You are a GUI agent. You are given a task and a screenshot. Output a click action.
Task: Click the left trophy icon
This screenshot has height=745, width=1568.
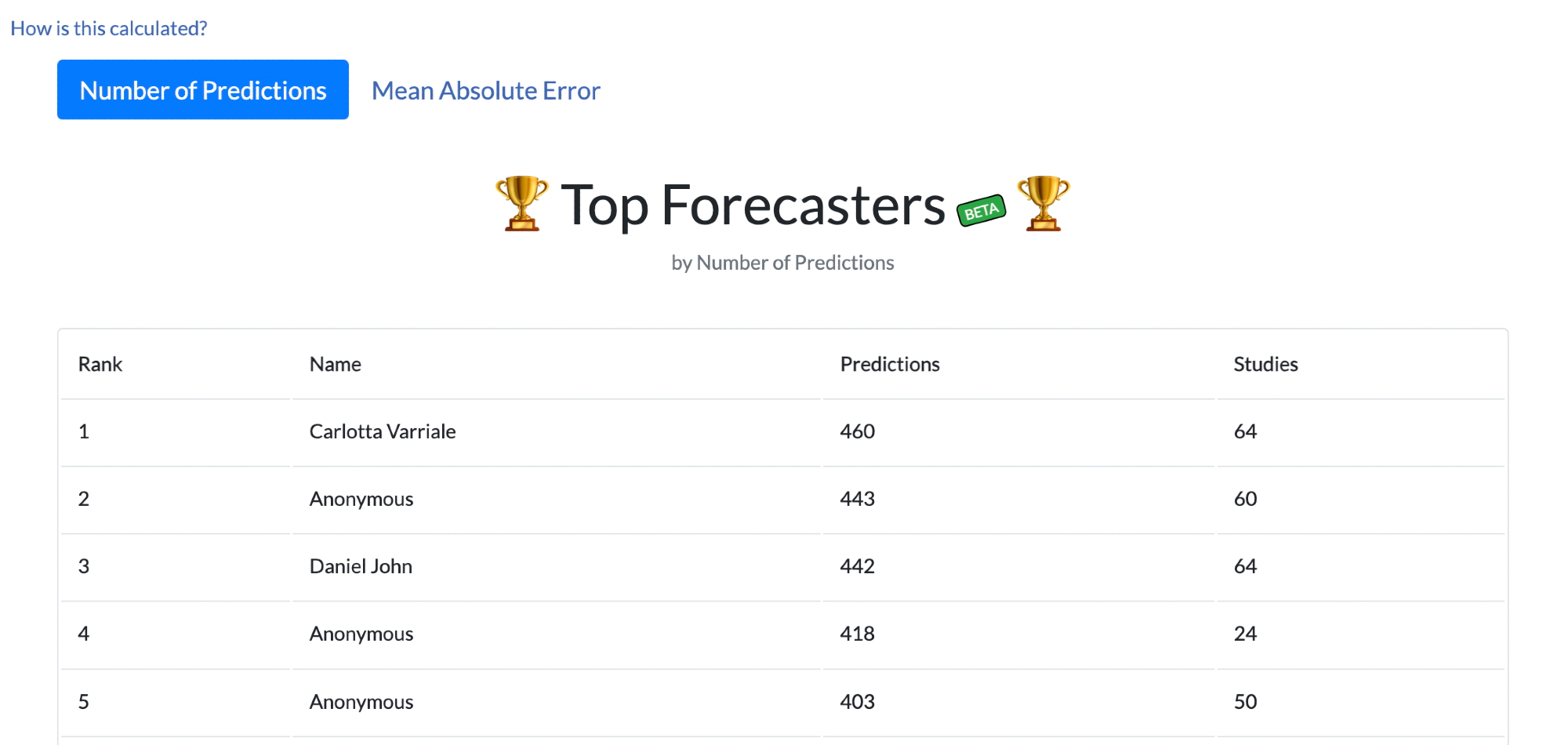521,204
